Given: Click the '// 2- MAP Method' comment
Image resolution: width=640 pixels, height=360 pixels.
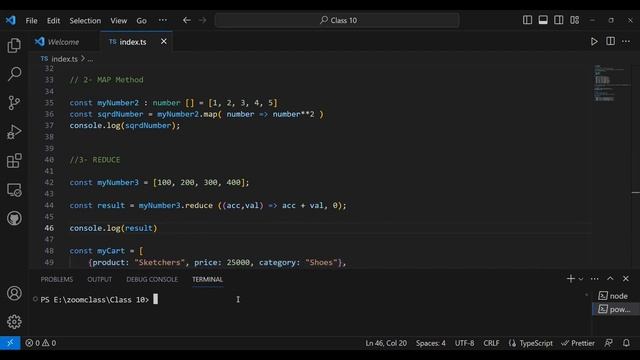Looking at the screenshot, I should pos(106,80).
